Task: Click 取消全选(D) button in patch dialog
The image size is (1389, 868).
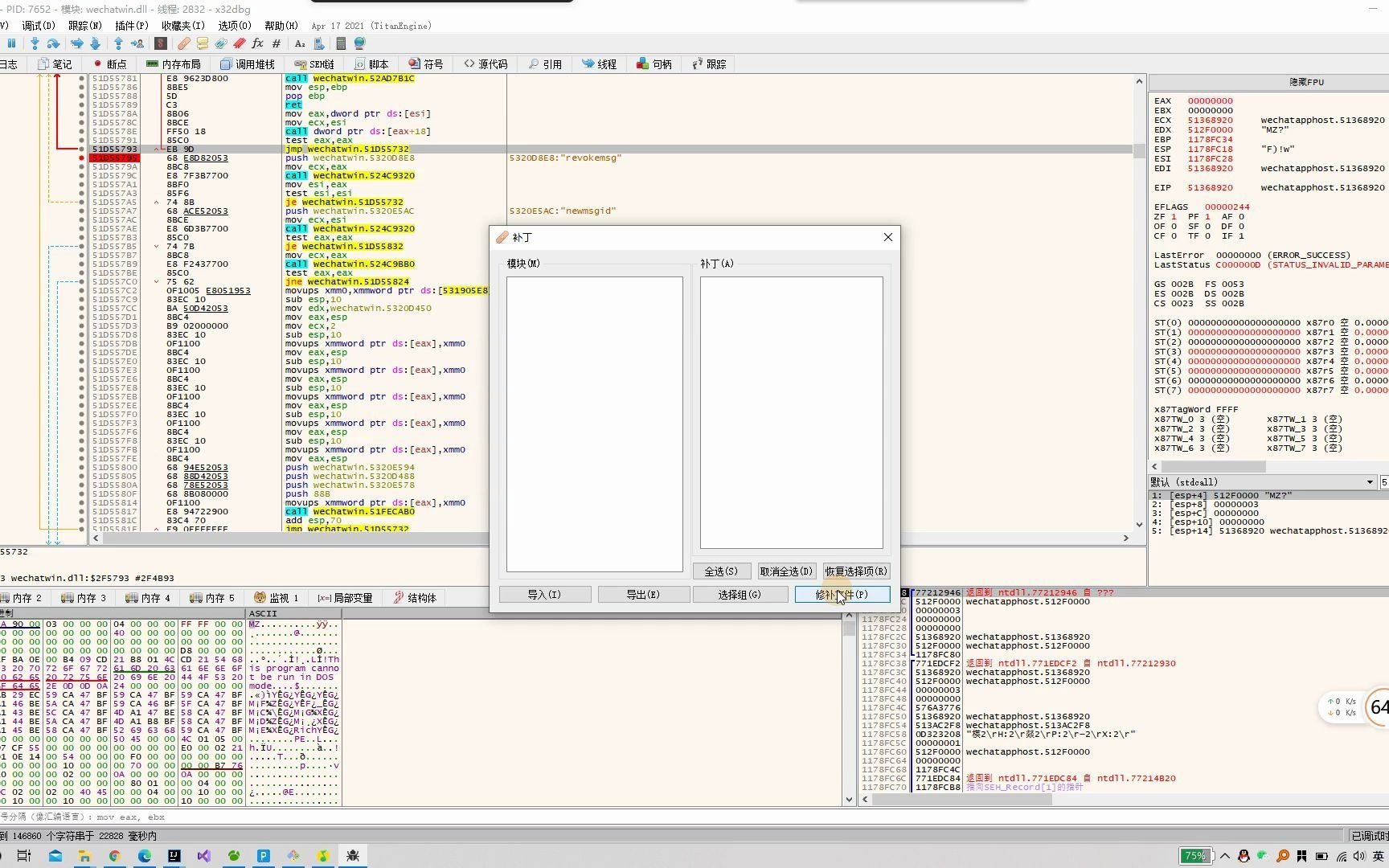Action: click(786, 571)
